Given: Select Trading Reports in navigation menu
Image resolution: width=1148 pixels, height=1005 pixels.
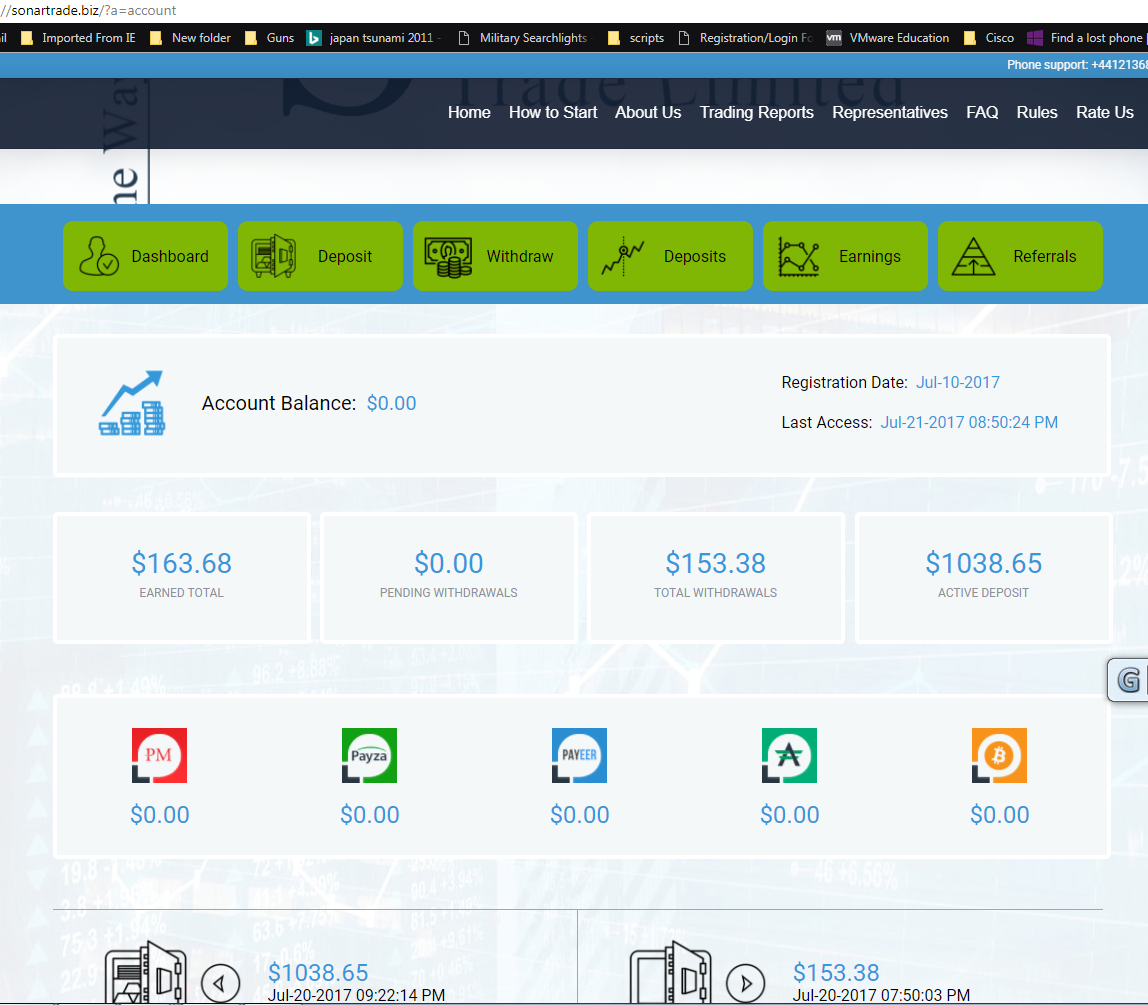Looking at the screenshot, I should 756,112.
